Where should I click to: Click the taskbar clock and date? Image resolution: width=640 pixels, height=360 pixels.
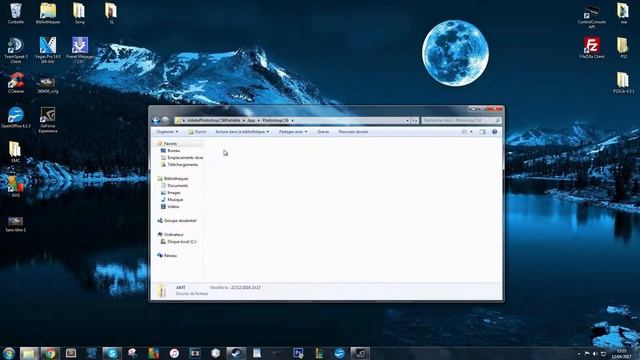[x=622, y=353]
